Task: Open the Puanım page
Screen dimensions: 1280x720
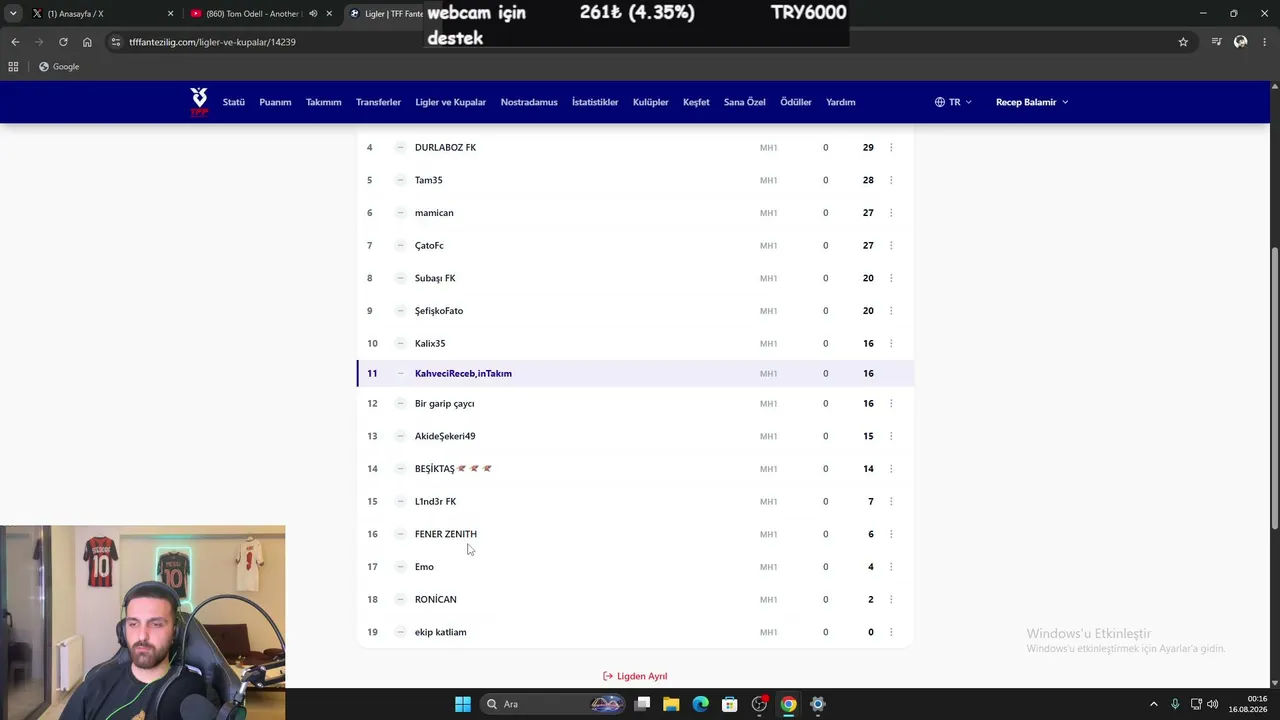Action: click(x=275, y=102)
